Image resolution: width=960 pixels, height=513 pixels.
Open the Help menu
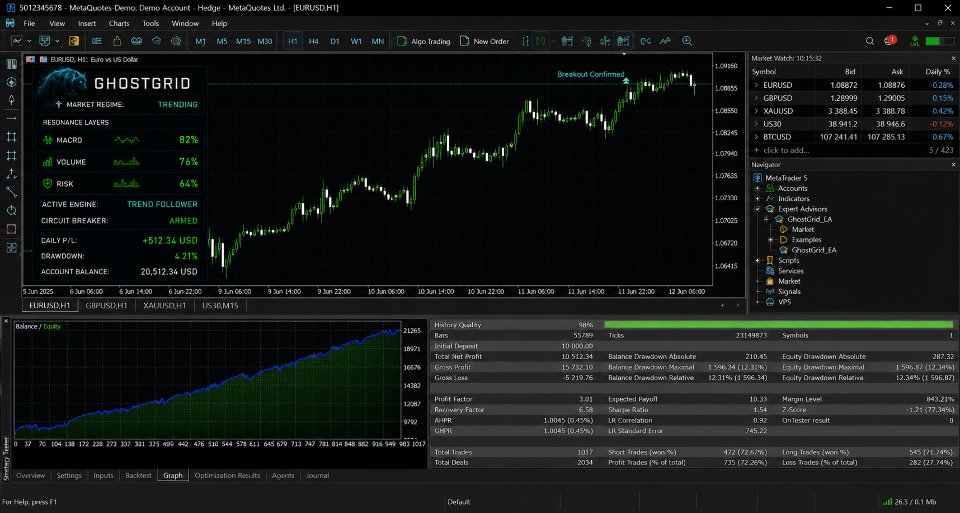point(219,23)
